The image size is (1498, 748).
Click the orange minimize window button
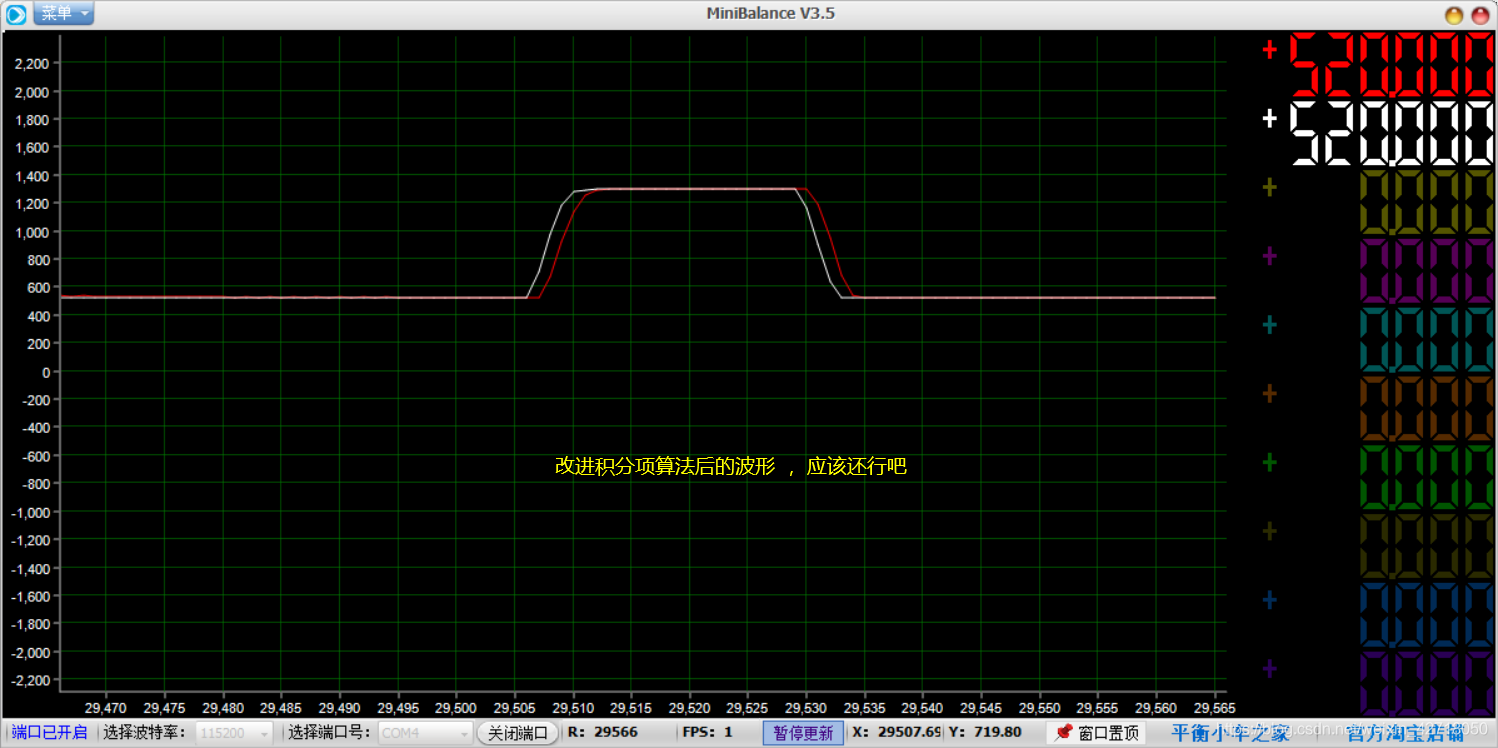click(x=1455, y=15)
